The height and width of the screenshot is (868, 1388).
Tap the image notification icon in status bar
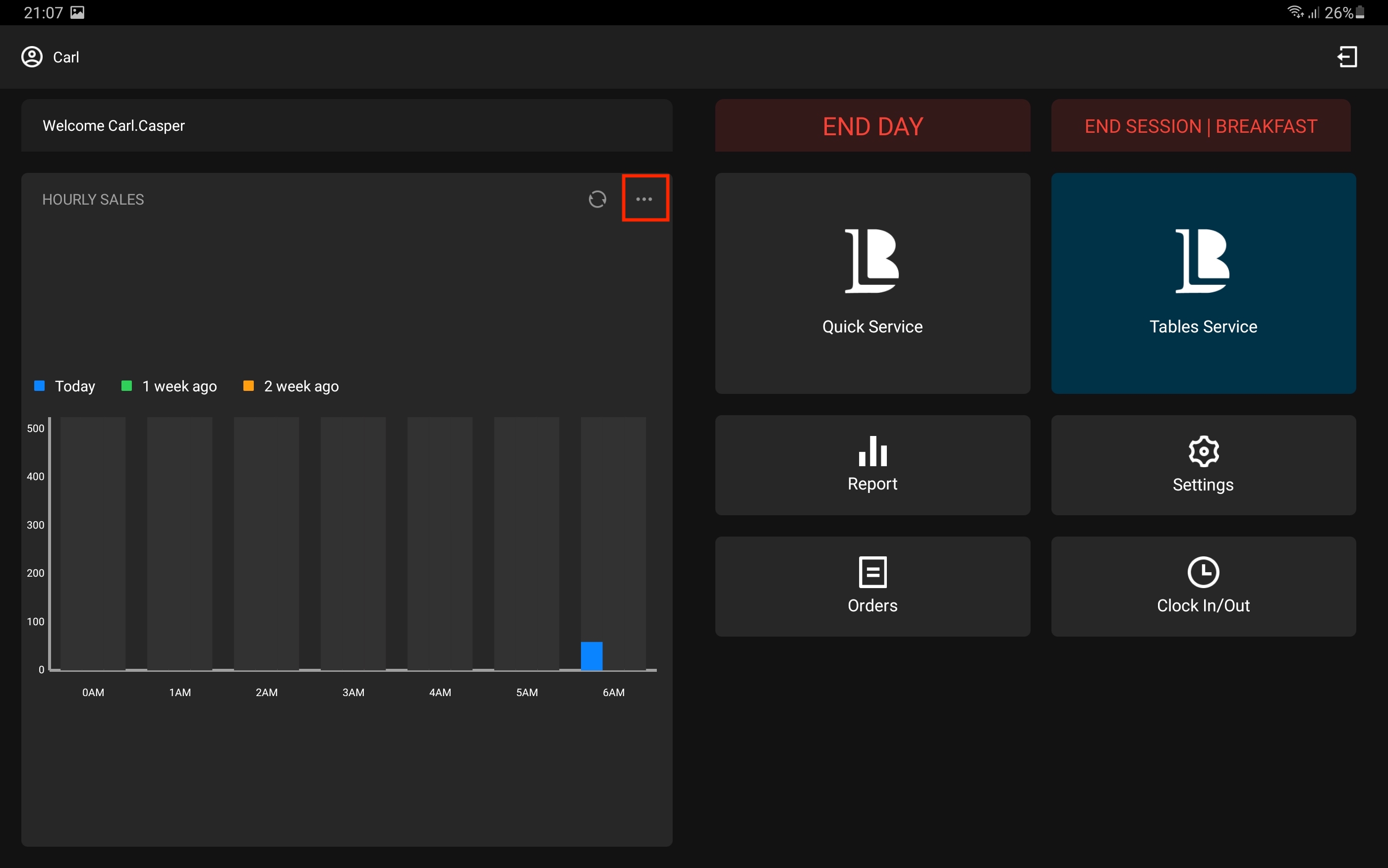point(77,12)
